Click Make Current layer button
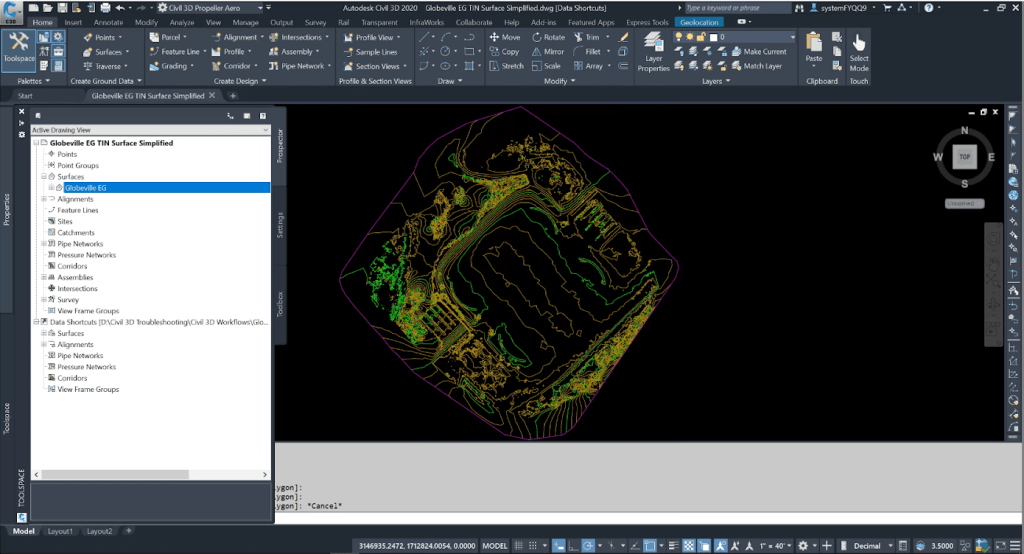The image size is (1024, 554). click(759, 52)
